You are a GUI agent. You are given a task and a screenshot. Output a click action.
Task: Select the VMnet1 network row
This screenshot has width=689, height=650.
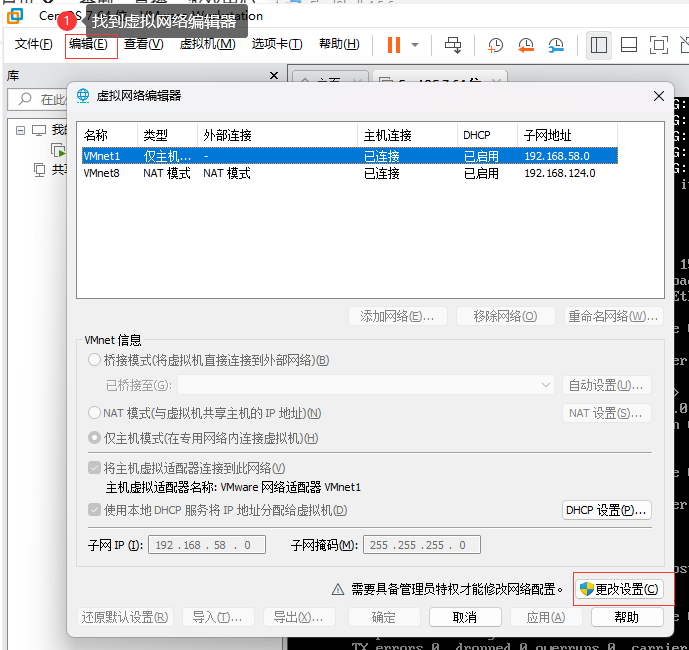(350, 156)
